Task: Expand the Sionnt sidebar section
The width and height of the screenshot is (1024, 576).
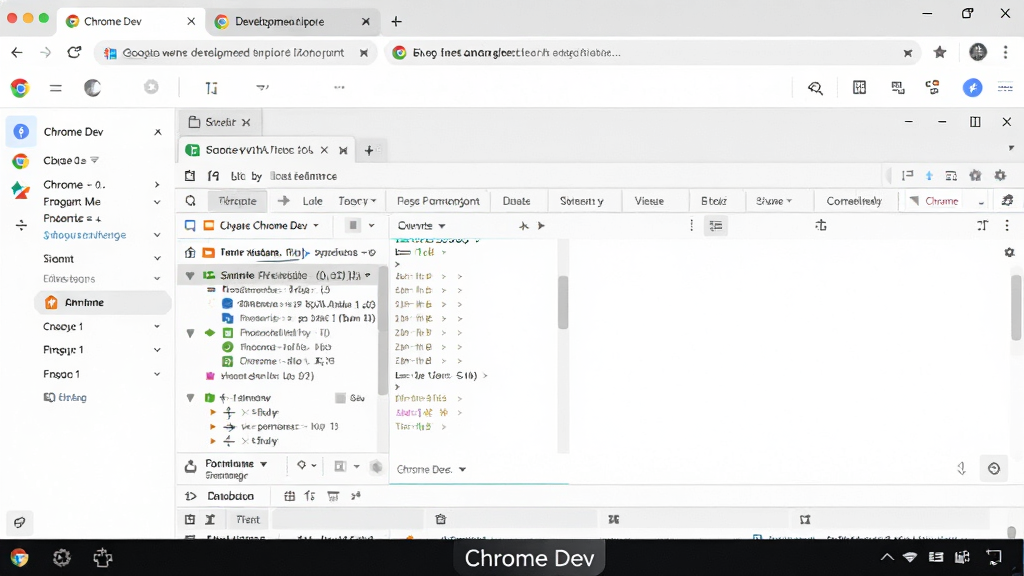Action: tap(157, 259)
